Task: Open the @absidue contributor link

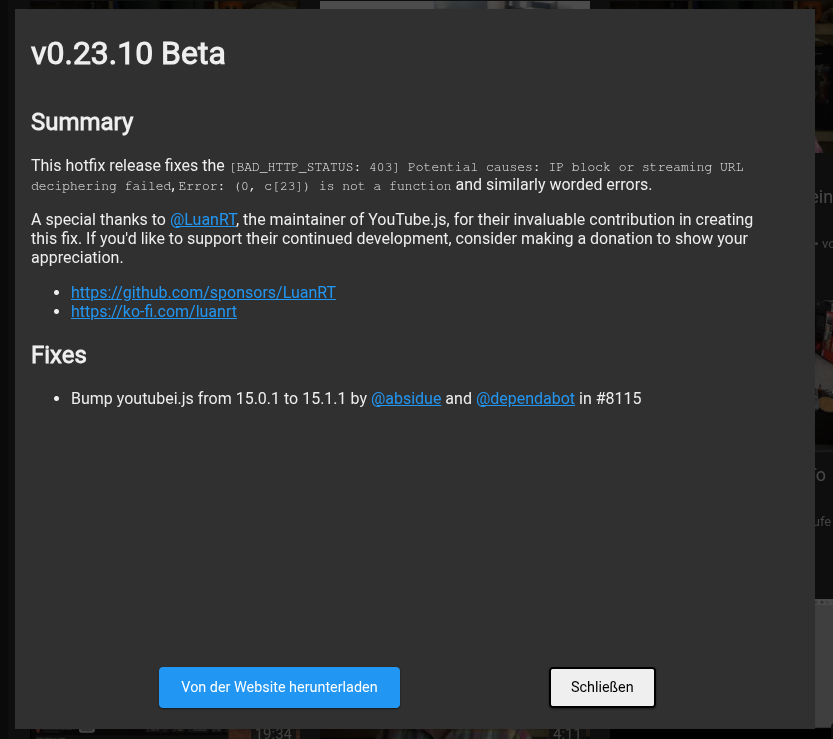Action: [x=406, y=398]
